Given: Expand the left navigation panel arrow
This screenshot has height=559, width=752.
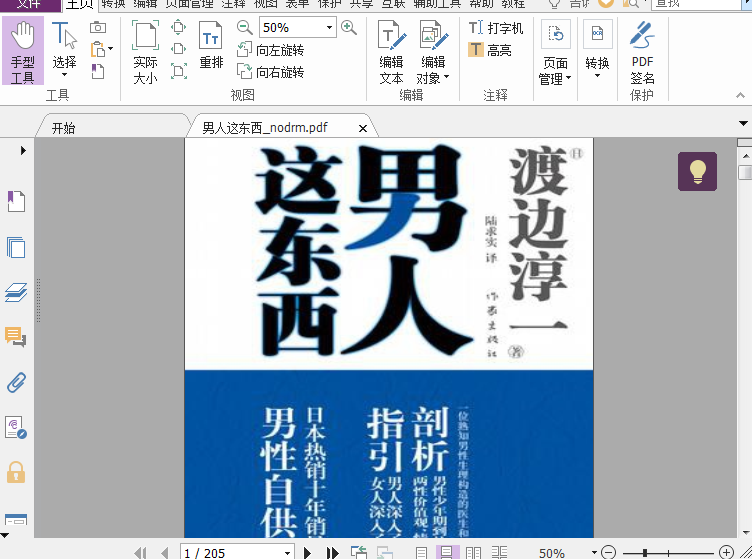Looking at the screenshot, I should (23, 151).
